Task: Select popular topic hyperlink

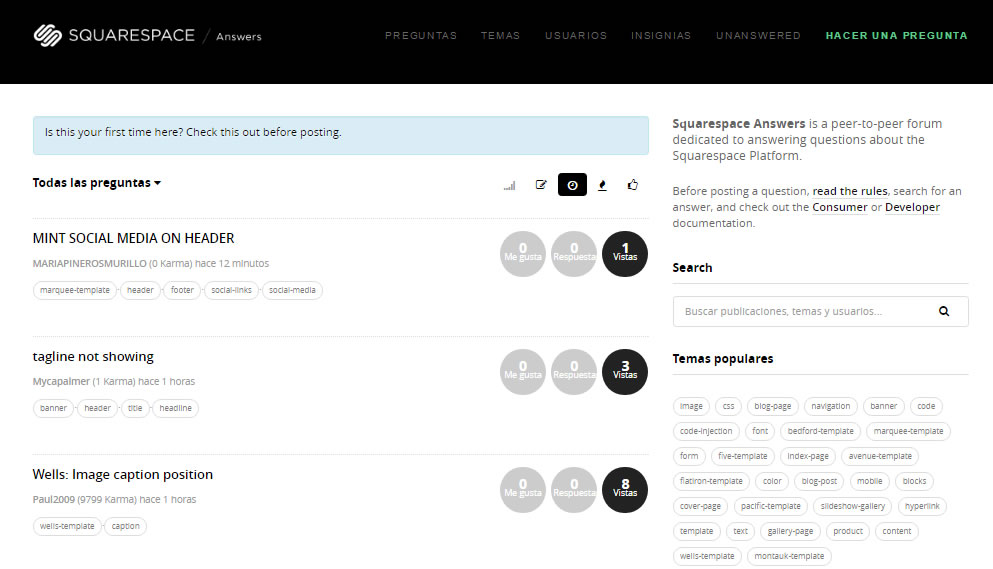Action: (922, 506)
